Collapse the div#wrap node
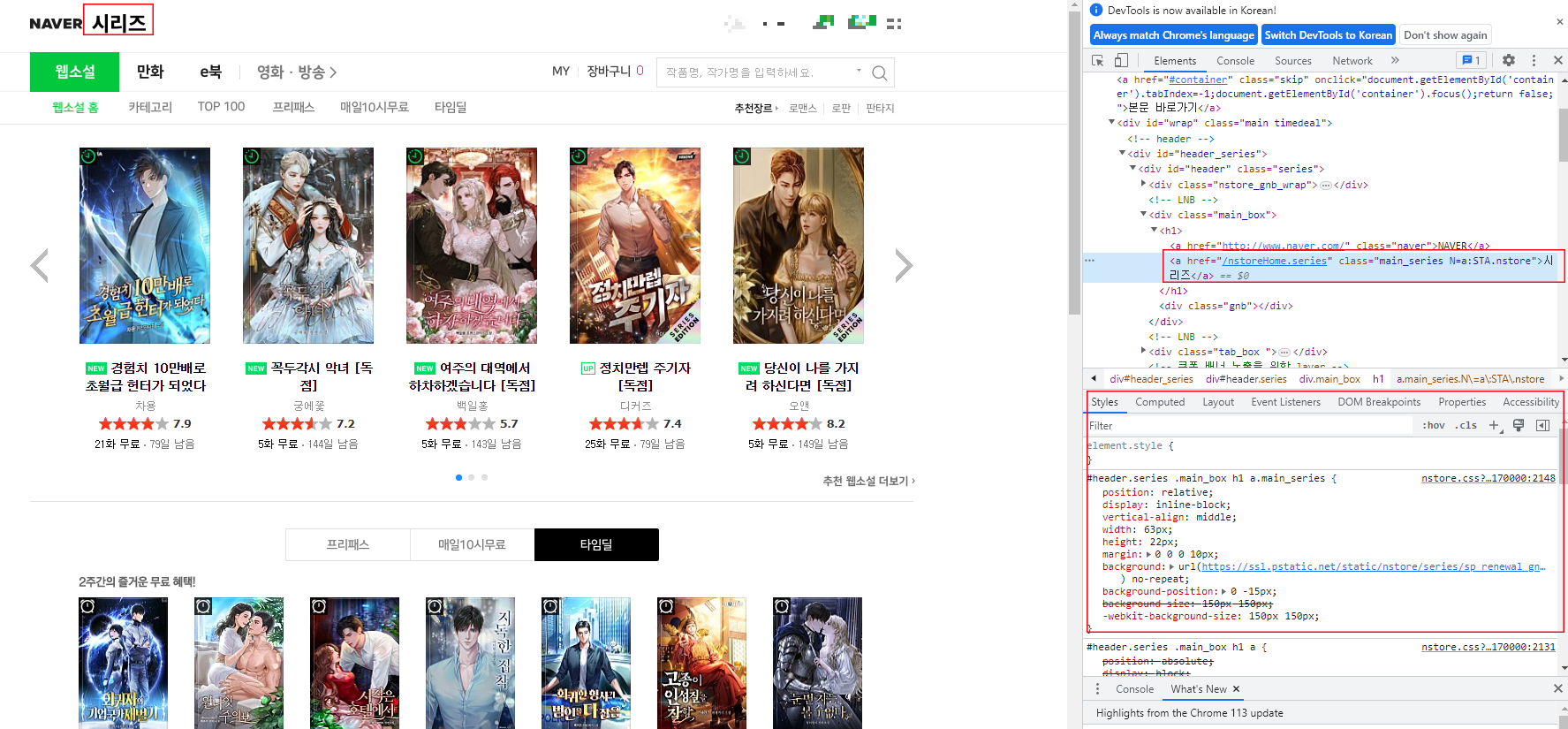Viewport: 1568px width, 729px height. click(1111, 123)
